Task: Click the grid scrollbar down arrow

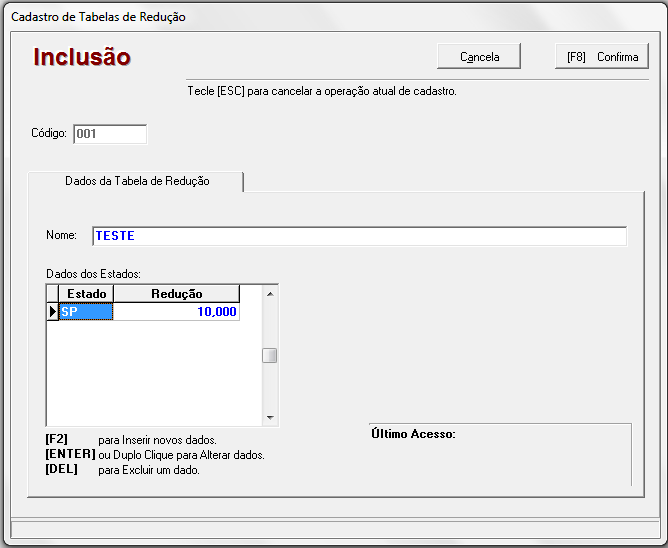Action: click(270, 418)
